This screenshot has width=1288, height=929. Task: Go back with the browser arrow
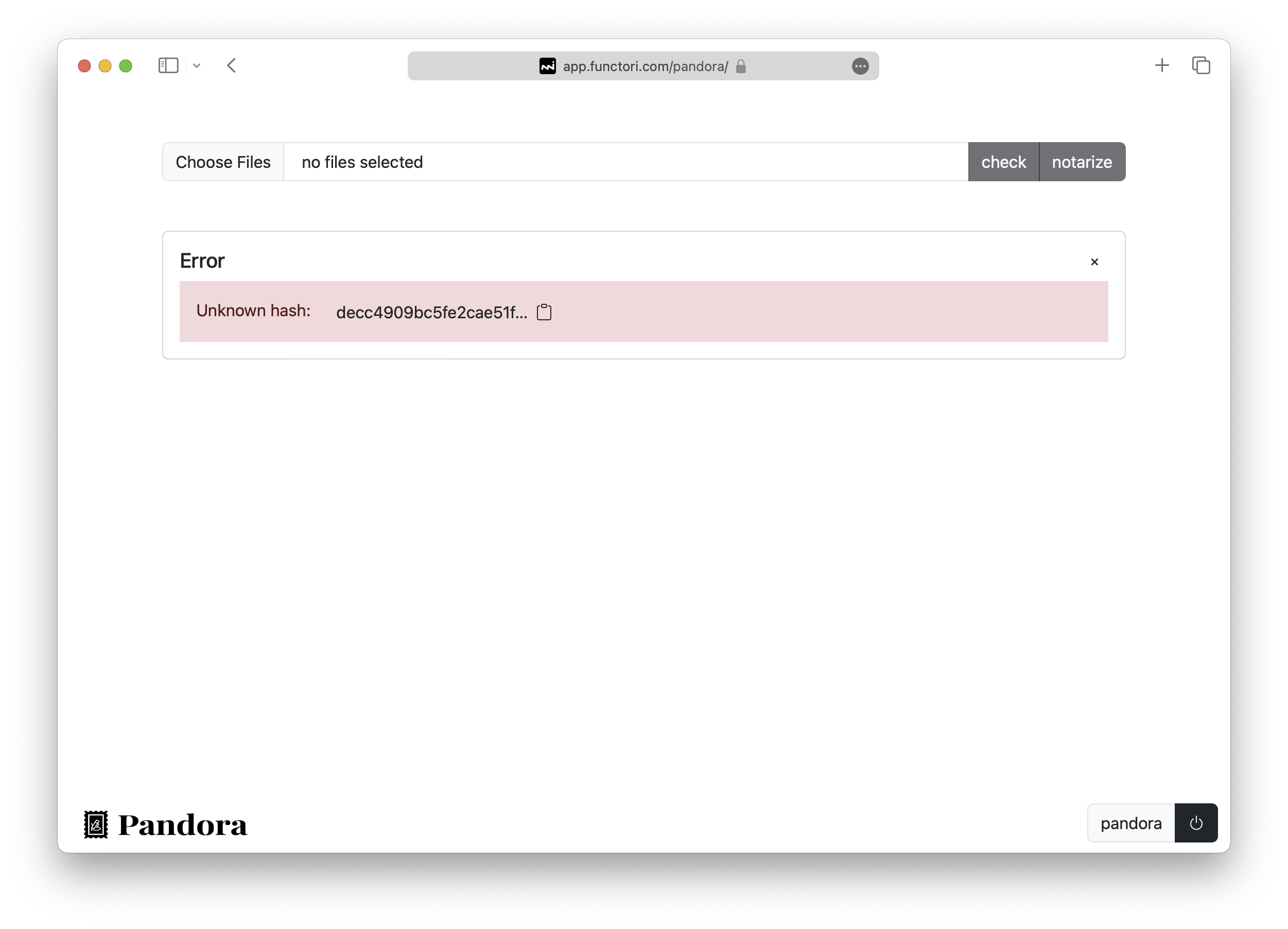[x=231, y=66]
